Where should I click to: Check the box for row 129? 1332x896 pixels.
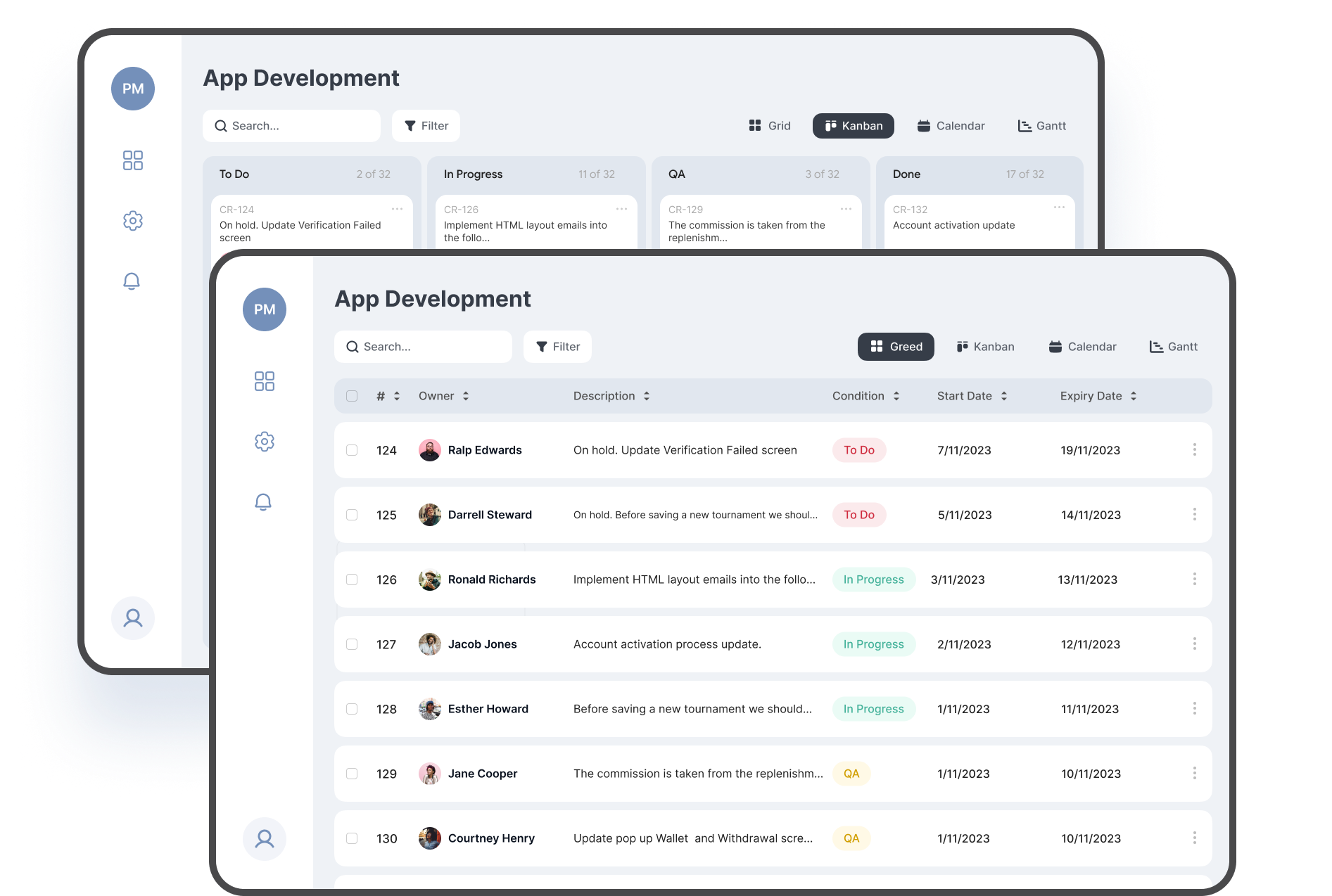[x=352, y=774]
